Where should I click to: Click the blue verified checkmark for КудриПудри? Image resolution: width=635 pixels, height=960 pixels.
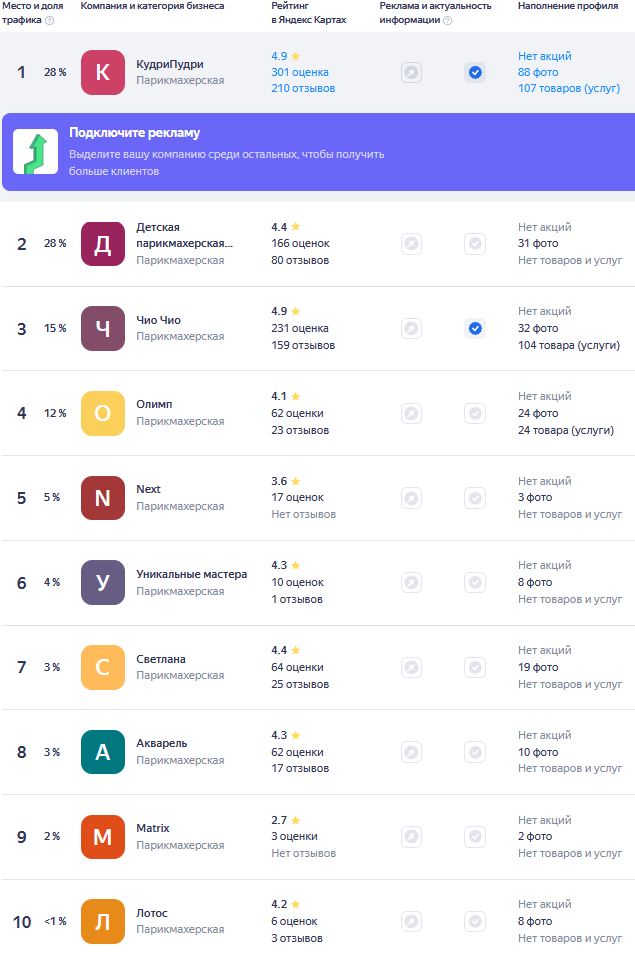coord(475,73)
